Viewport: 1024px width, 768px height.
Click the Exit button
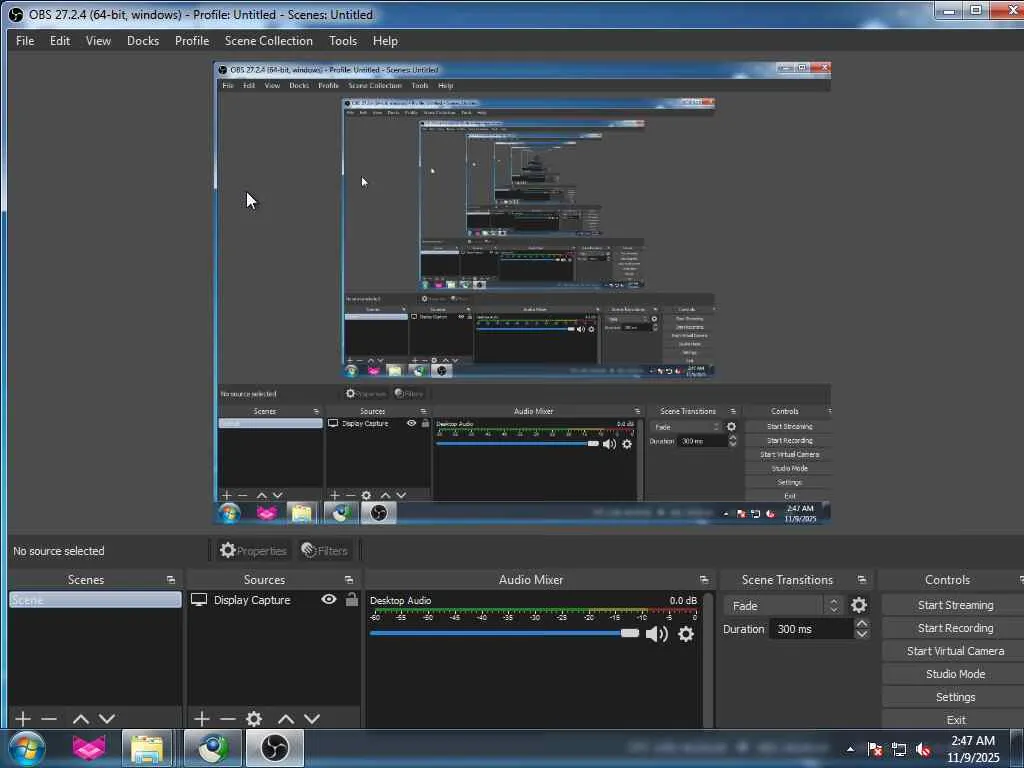[955, 720]
